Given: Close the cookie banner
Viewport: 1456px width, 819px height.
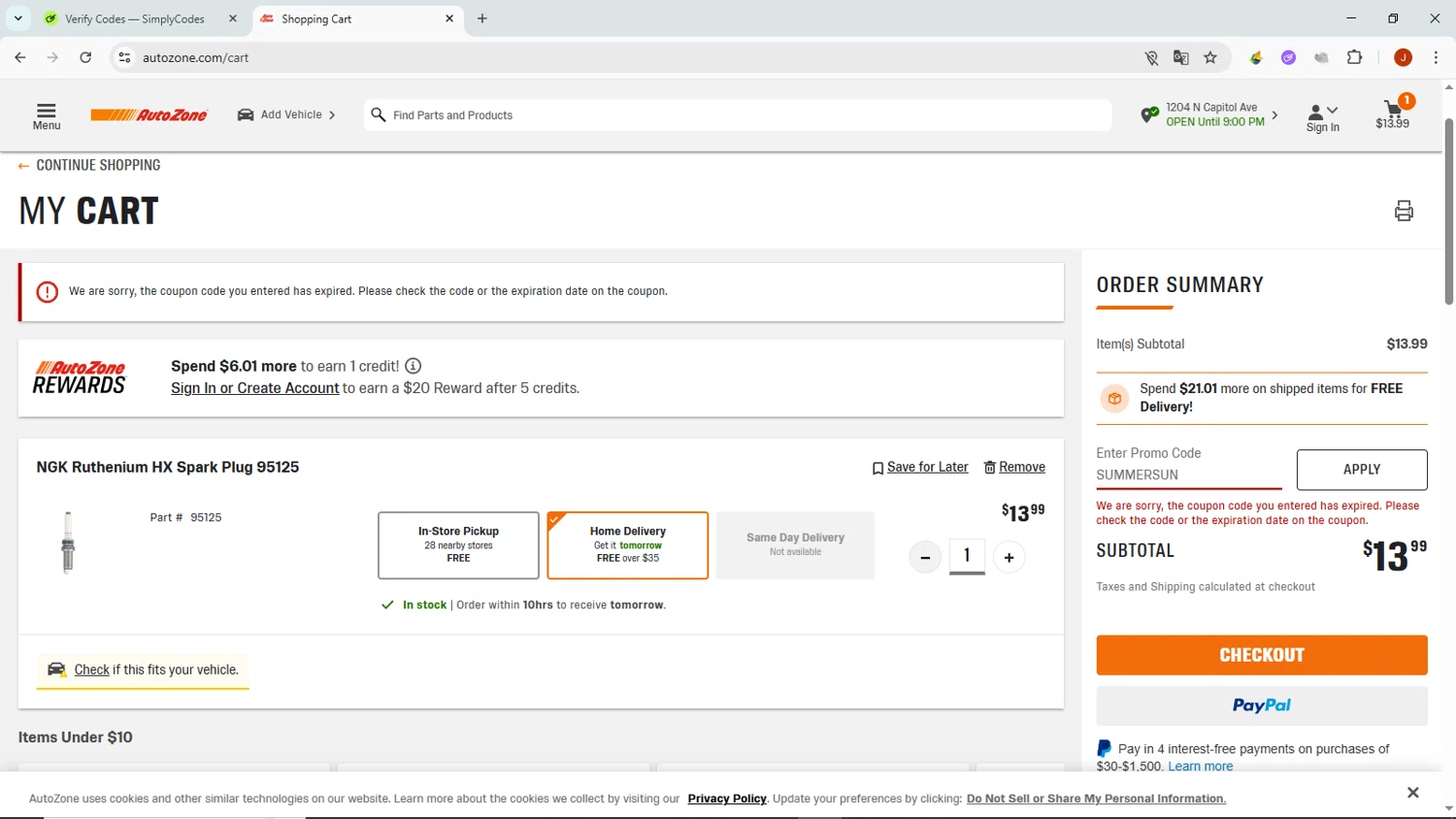Looking at the screenshot, I should coord(1413,793).
